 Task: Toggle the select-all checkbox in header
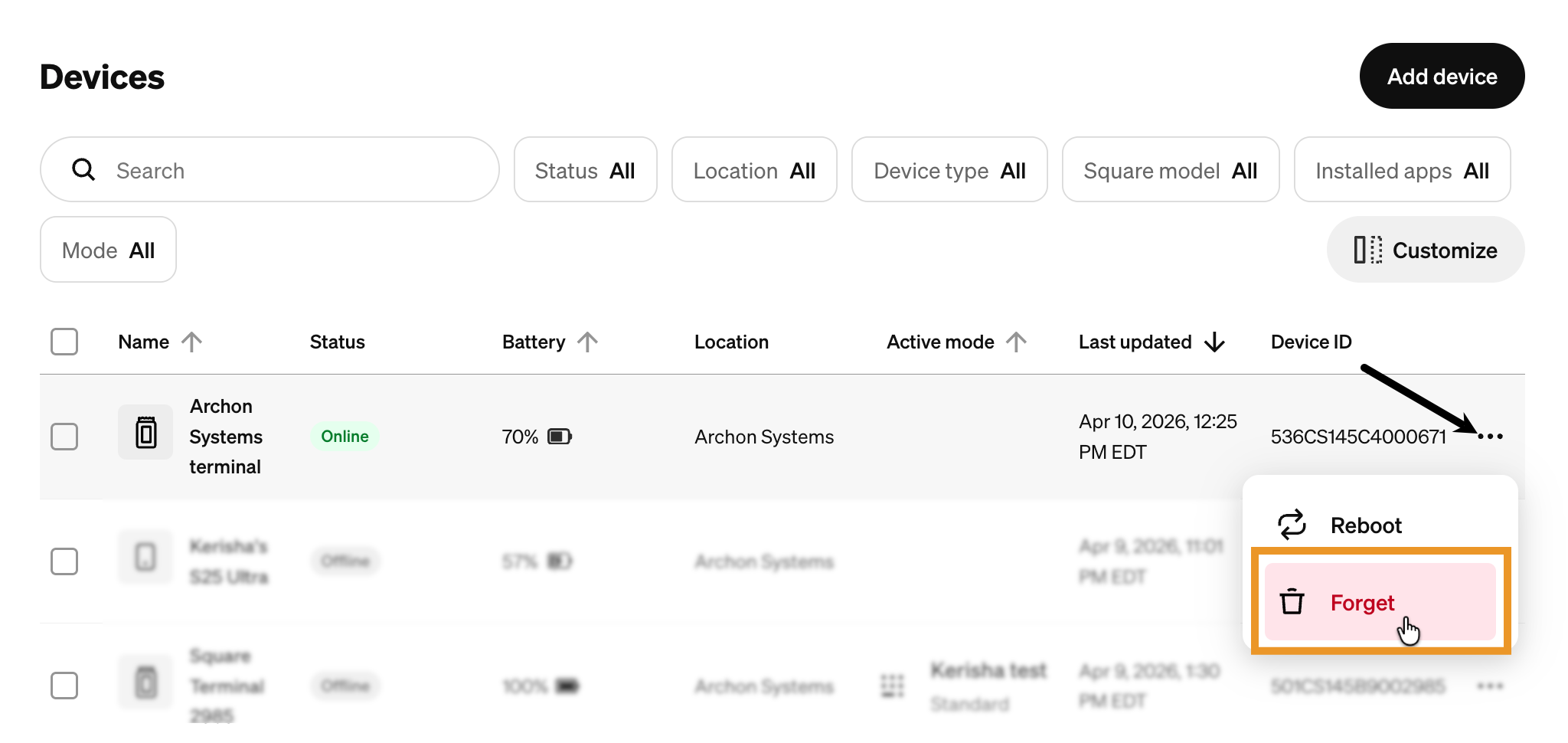[x=64, y=342]
